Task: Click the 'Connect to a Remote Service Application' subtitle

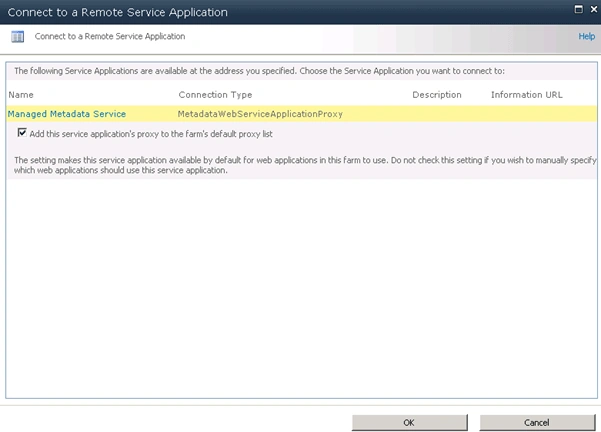Action: click(x=110, y=36)
